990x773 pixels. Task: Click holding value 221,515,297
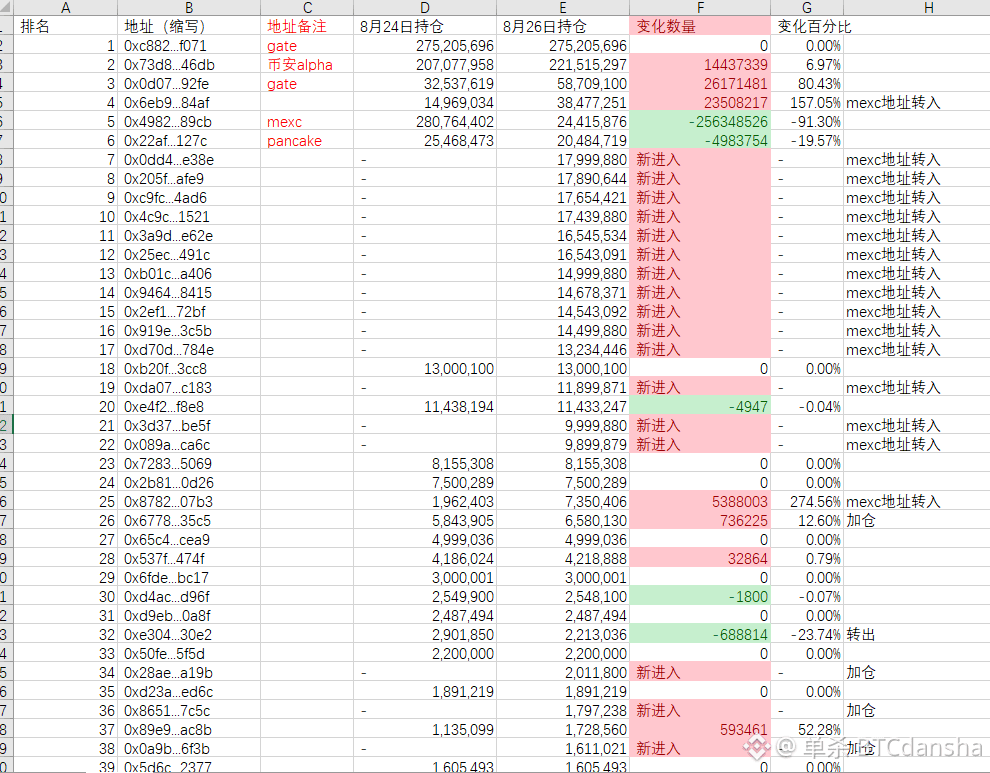point(563,64)
